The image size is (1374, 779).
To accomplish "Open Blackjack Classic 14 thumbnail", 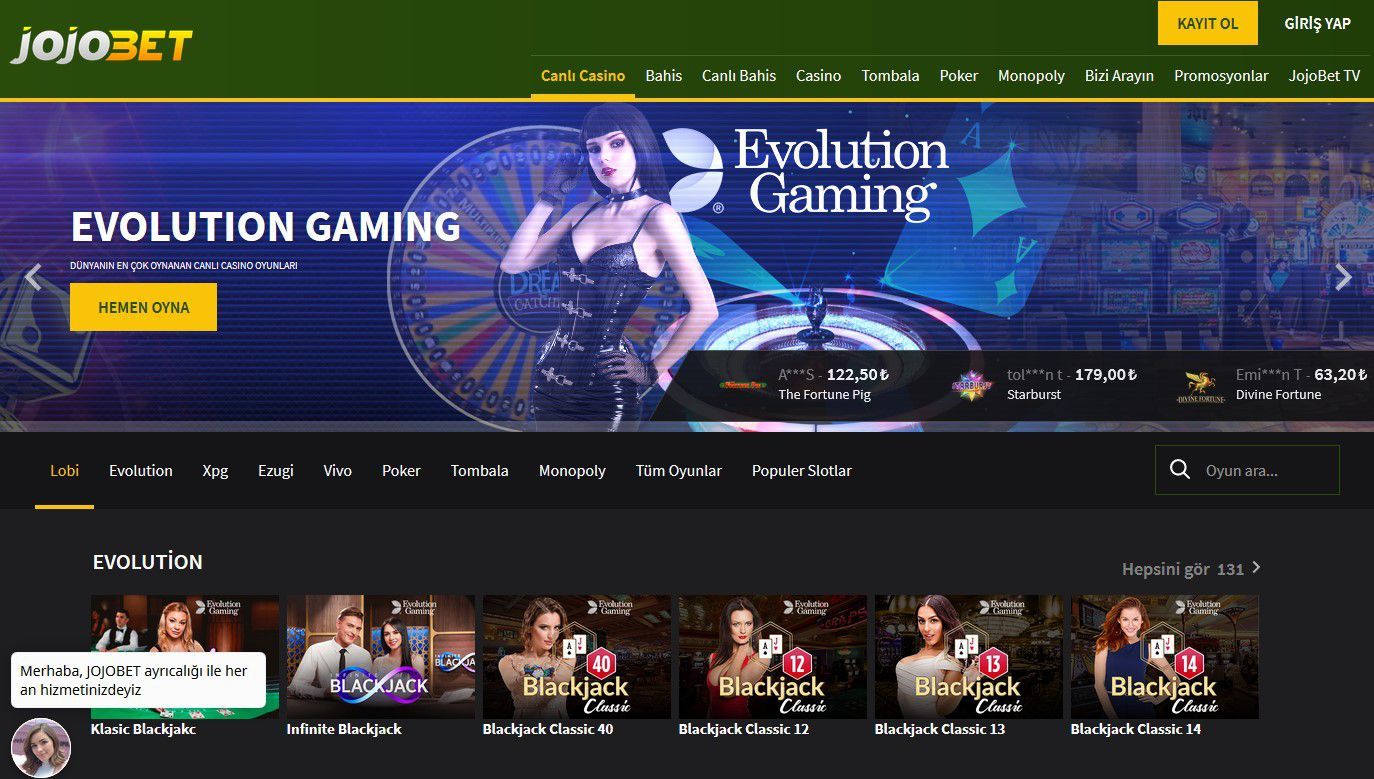I will (1165, 657).
